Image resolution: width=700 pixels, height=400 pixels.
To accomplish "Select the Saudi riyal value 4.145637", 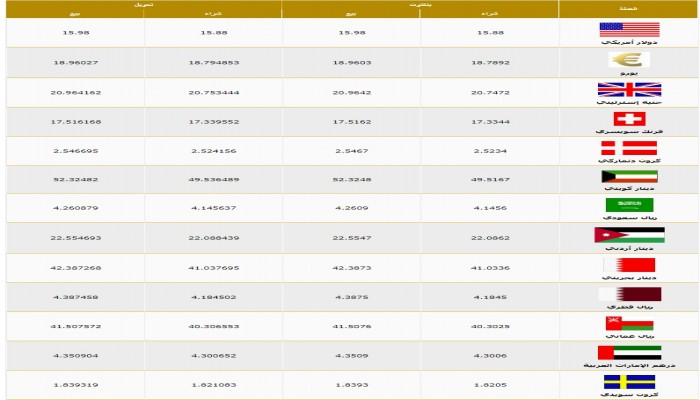I will click(x=214, y=208).
